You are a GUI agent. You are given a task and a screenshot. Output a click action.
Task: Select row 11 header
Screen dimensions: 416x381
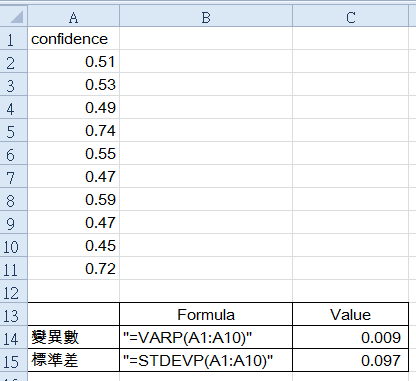coord(13,268)
